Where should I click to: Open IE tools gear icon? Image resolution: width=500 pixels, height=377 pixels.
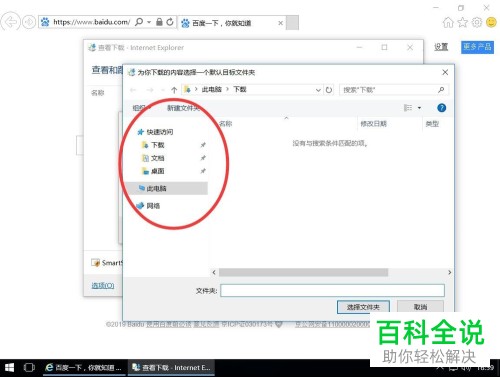point(477,22)
